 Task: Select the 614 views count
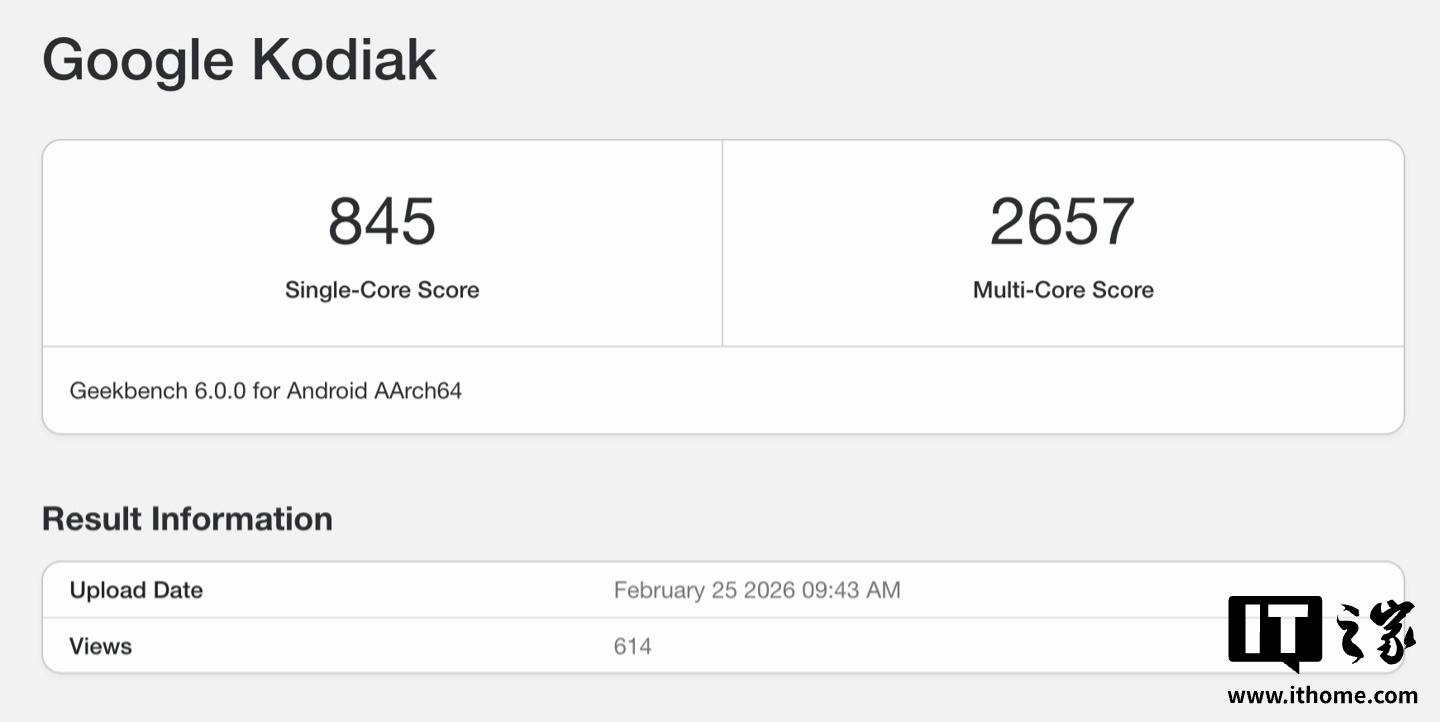point(632,646)
